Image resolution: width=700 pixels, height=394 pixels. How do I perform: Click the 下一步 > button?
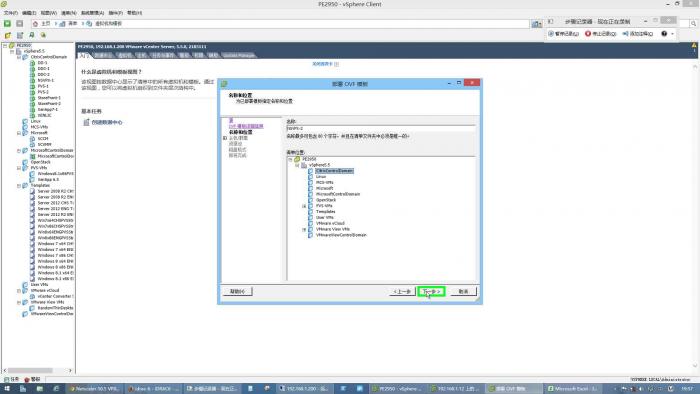[x=431, y=291]
